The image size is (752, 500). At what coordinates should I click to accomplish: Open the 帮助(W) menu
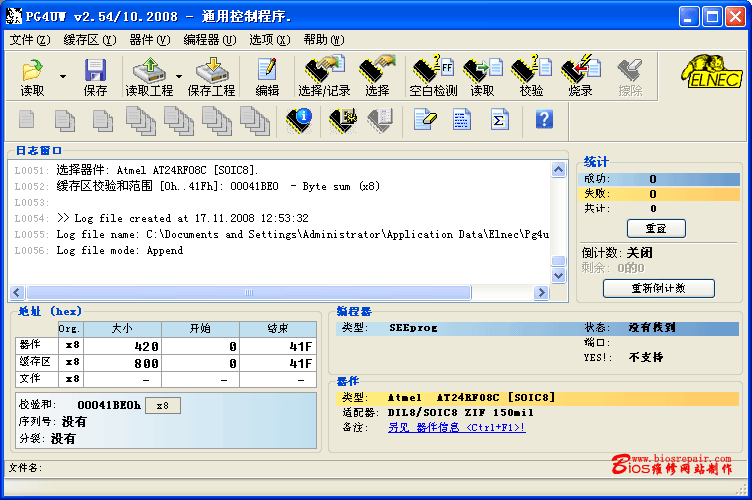324,40
